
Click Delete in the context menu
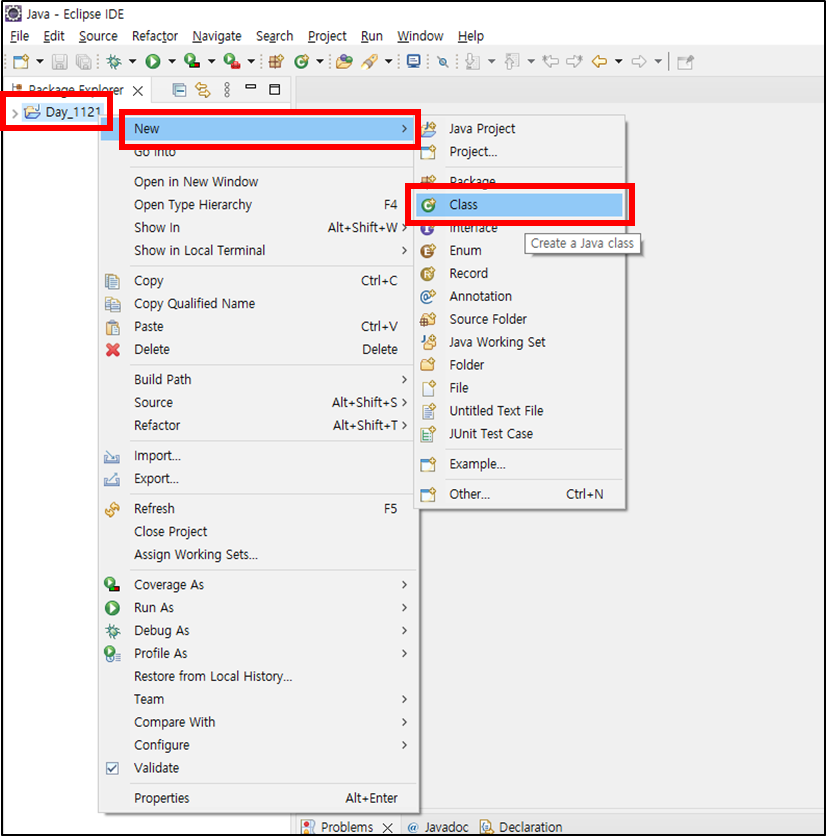(259, 350)
